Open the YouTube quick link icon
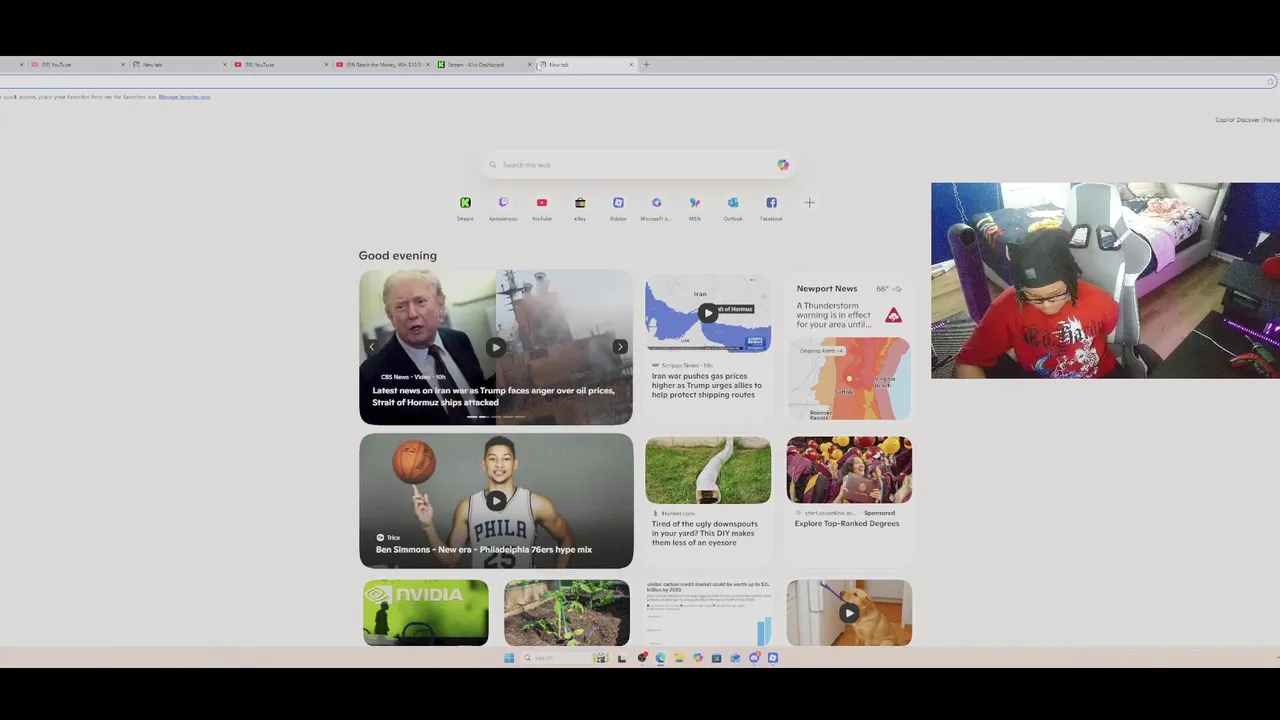This screenshot has height=720, width=1280. (x=542, y=203)
